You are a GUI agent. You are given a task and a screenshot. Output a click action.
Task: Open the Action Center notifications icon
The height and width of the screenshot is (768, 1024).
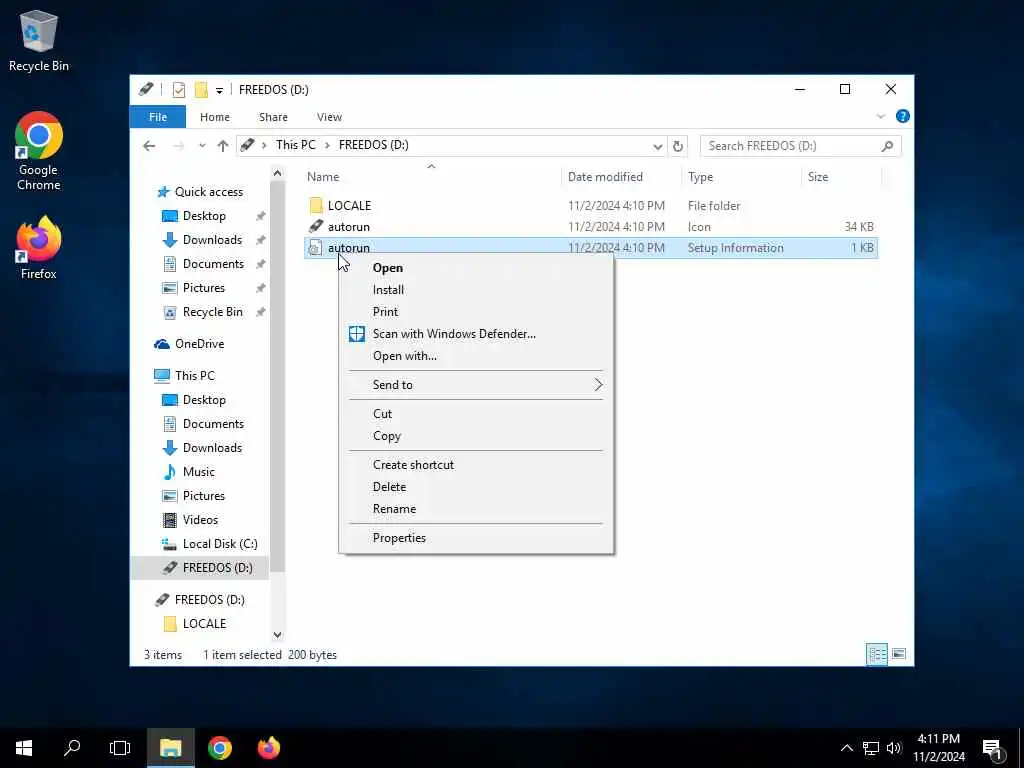(993, 748)
